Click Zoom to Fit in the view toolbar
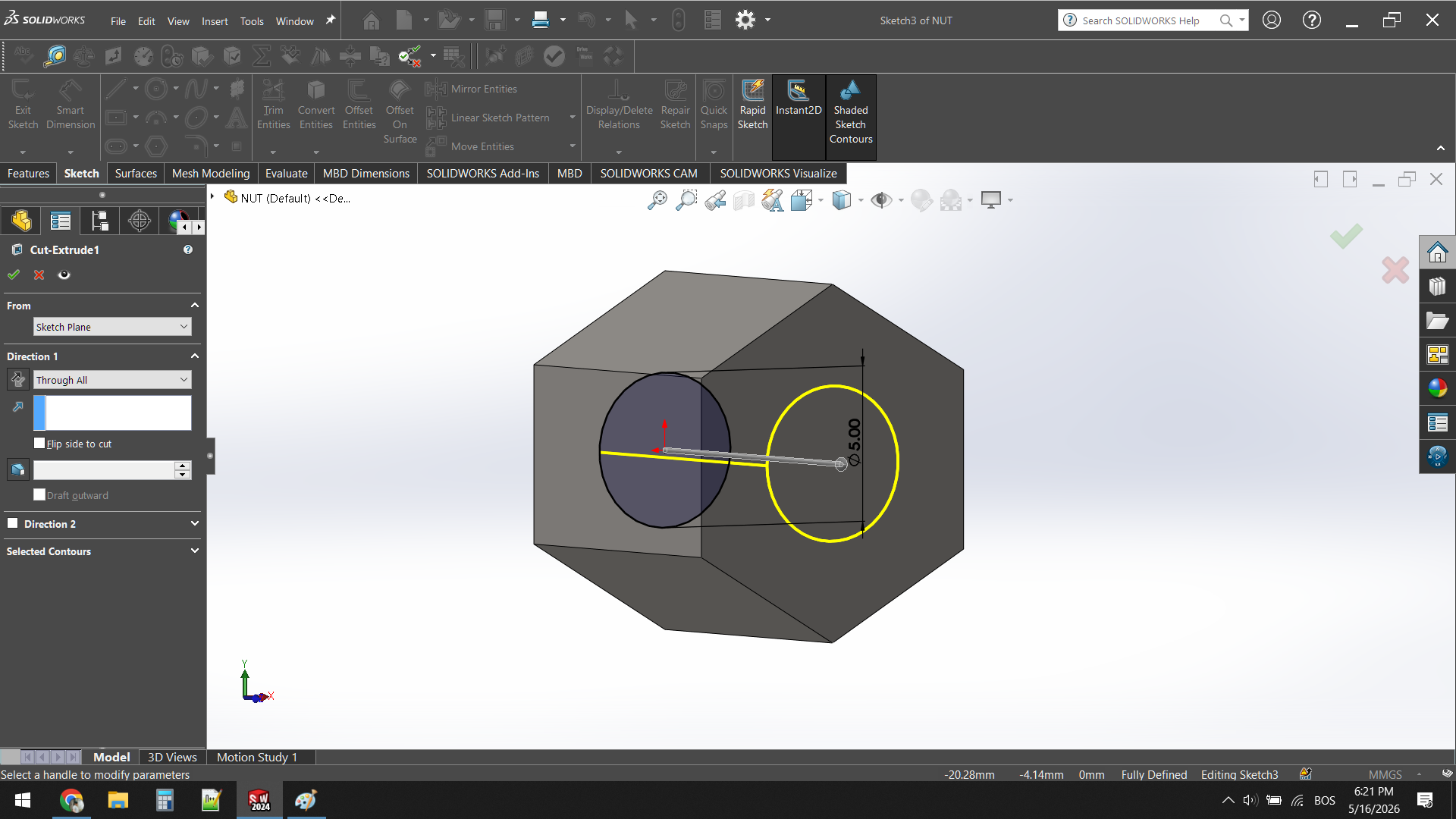The image size is (1456, 819). tap(657, 200)
